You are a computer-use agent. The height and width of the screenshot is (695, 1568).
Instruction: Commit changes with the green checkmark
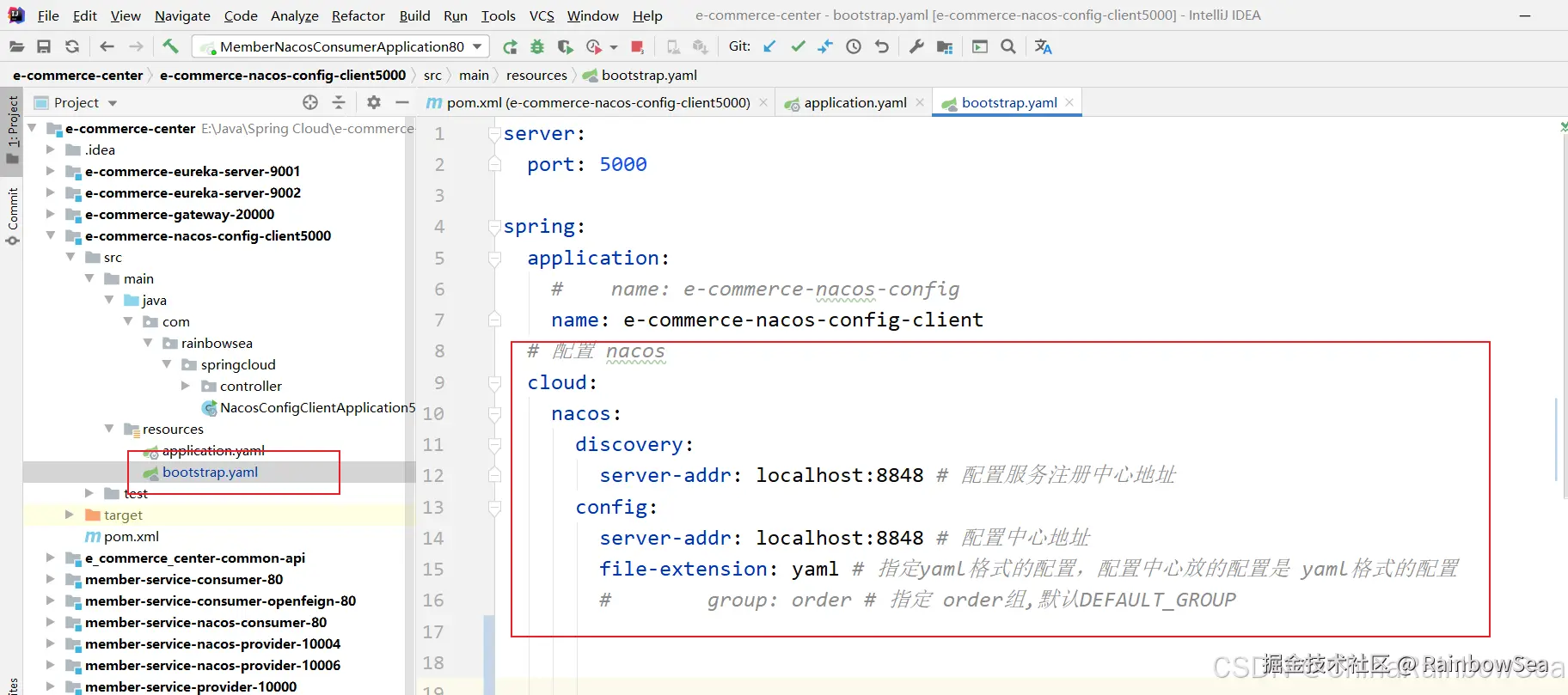(x=798, y=46)
